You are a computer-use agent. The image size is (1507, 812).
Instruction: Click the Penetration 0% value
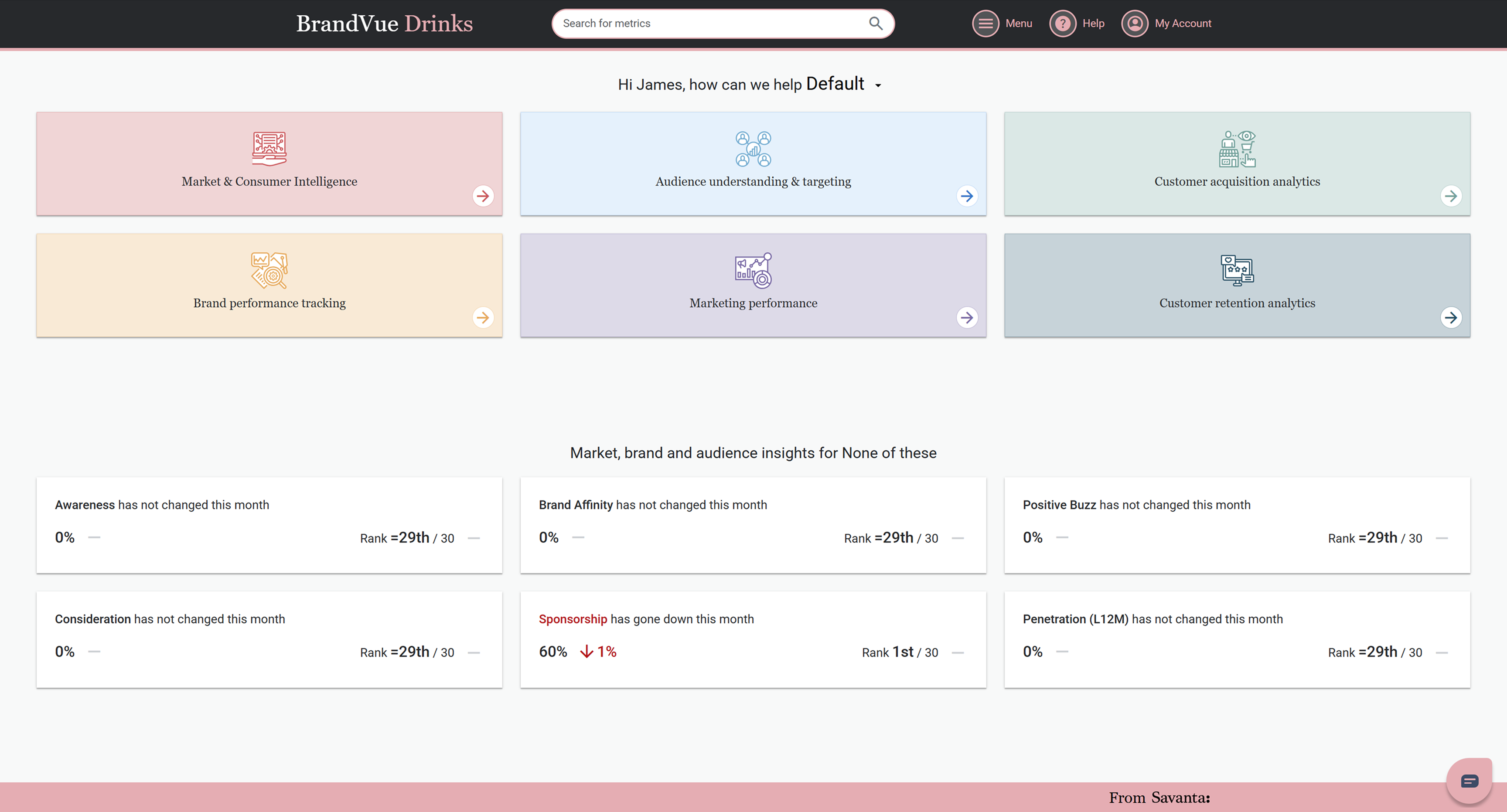[1033, 651]
